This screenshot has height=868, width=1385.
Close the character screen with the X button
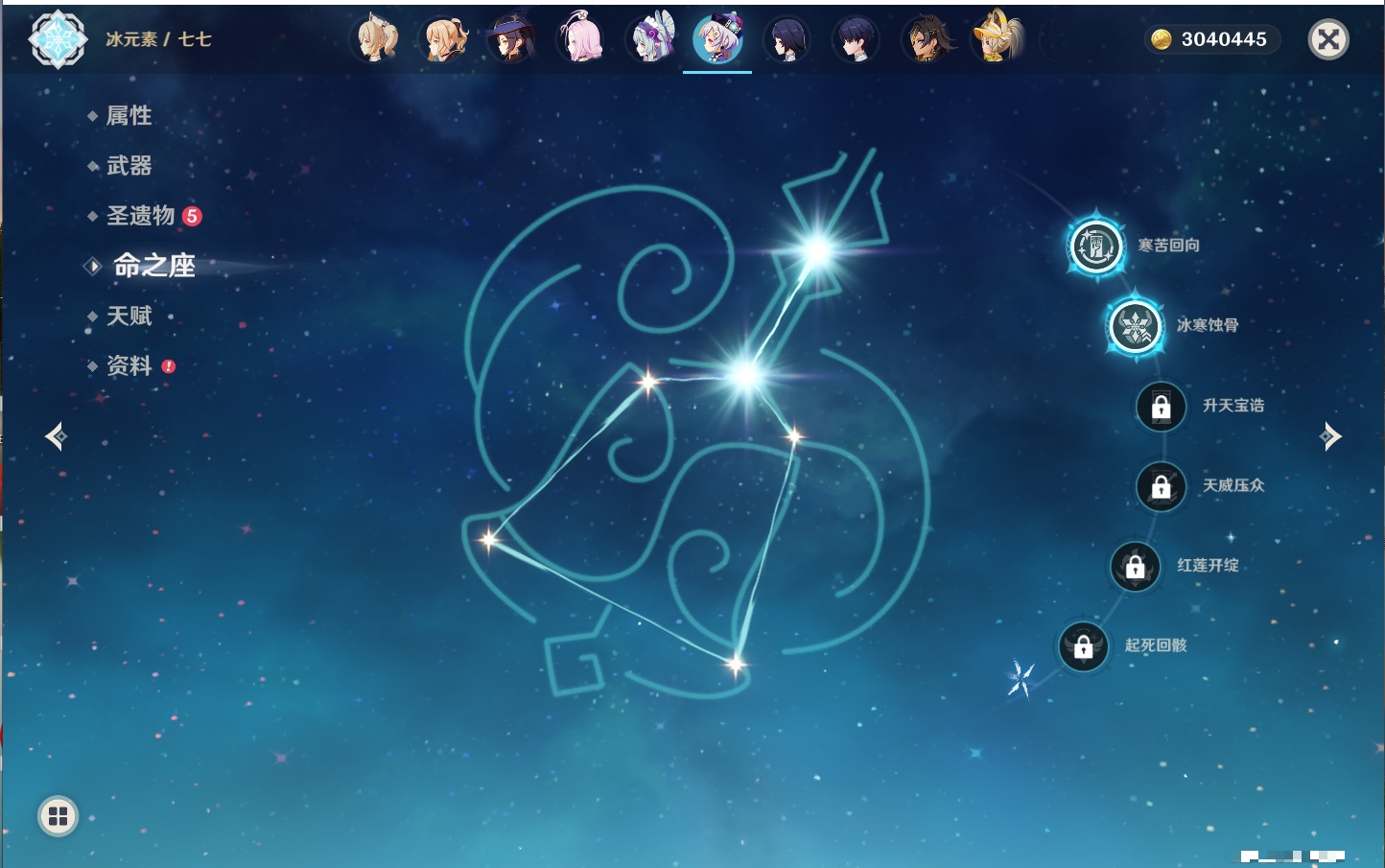tap(1328, 39)
